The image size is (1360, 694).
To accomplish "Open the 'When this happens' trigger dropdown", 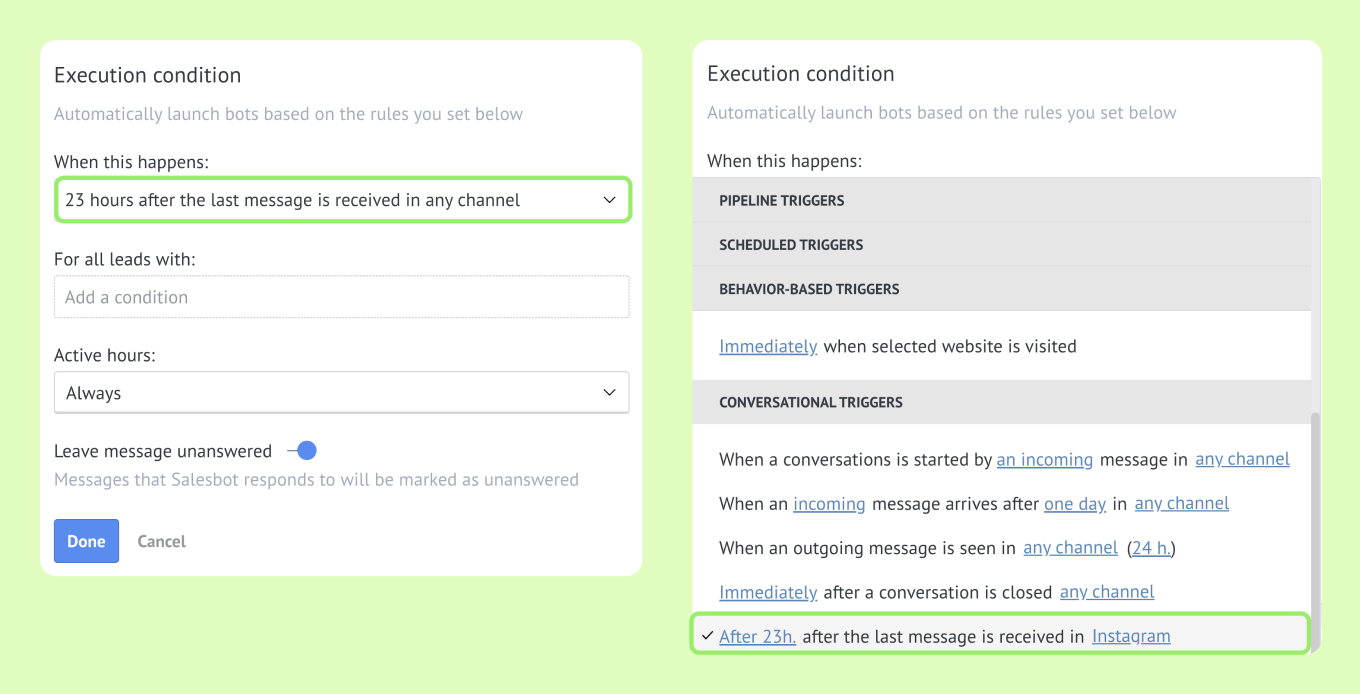I will coord(342,200).
